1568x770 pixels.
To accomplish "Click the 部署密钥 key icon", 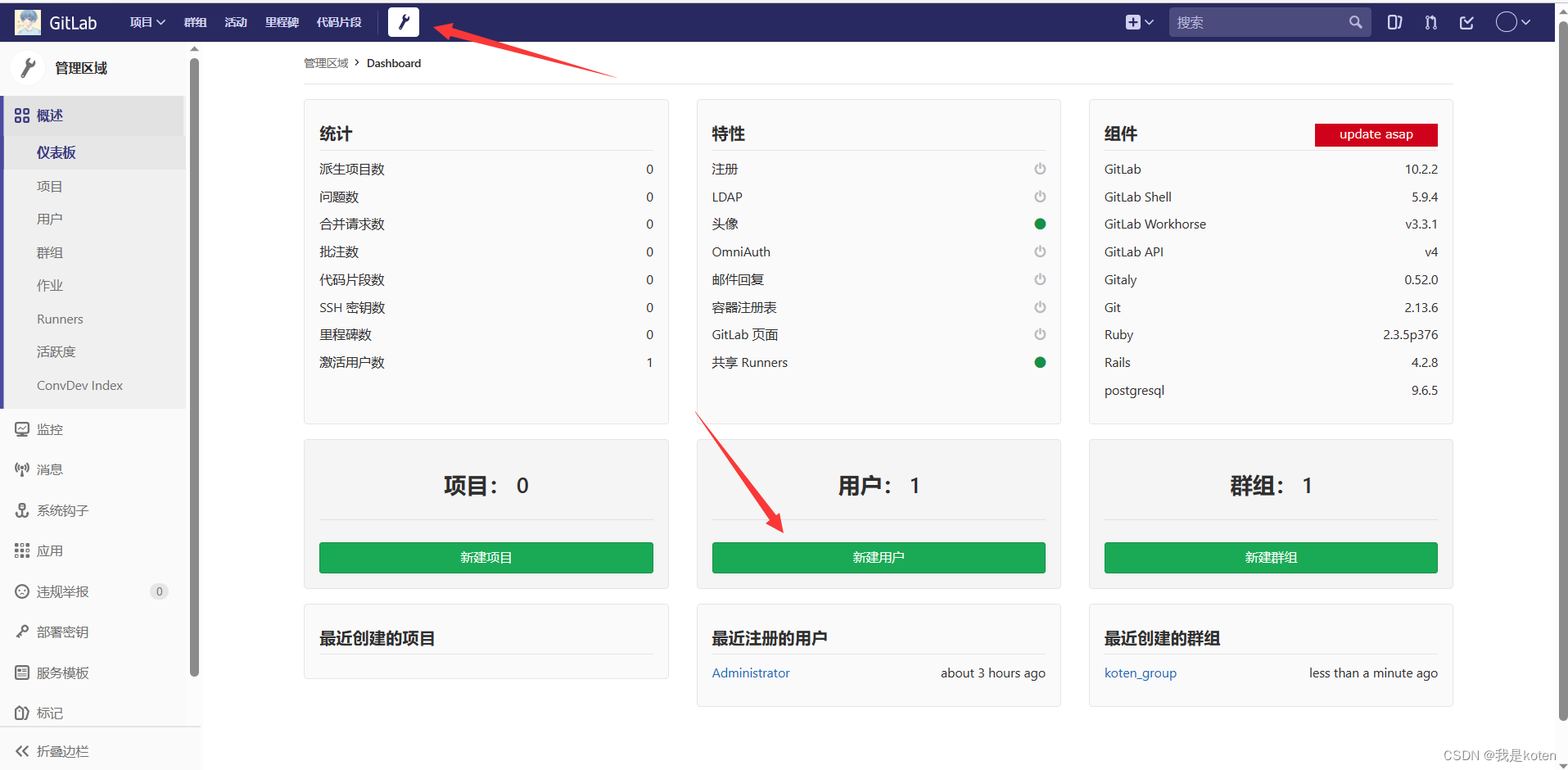I will pos(22,632).
